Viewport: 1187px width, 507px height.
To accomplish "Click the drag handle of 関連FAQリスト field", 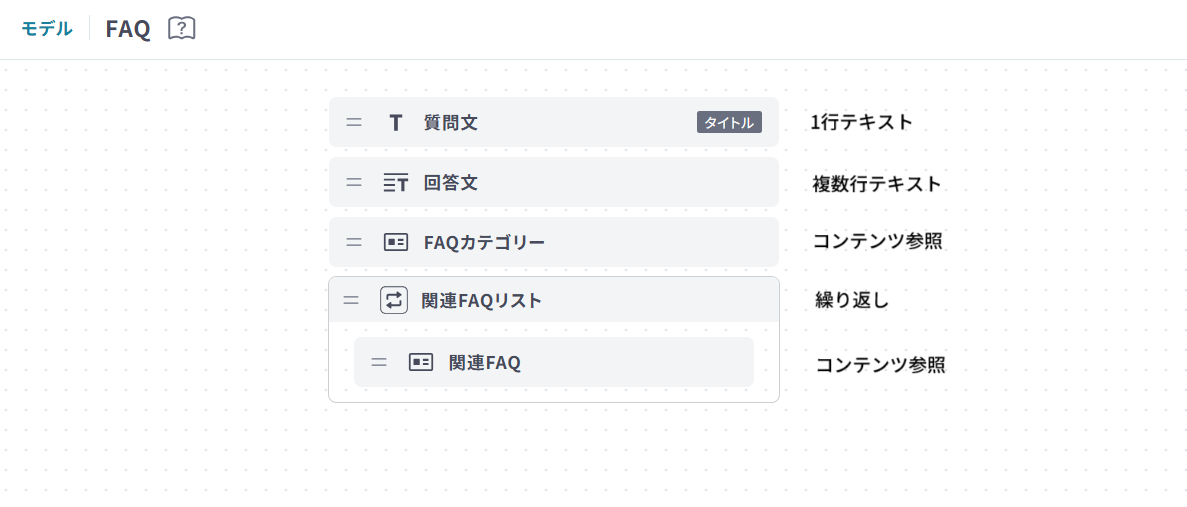I will [351, 300].
